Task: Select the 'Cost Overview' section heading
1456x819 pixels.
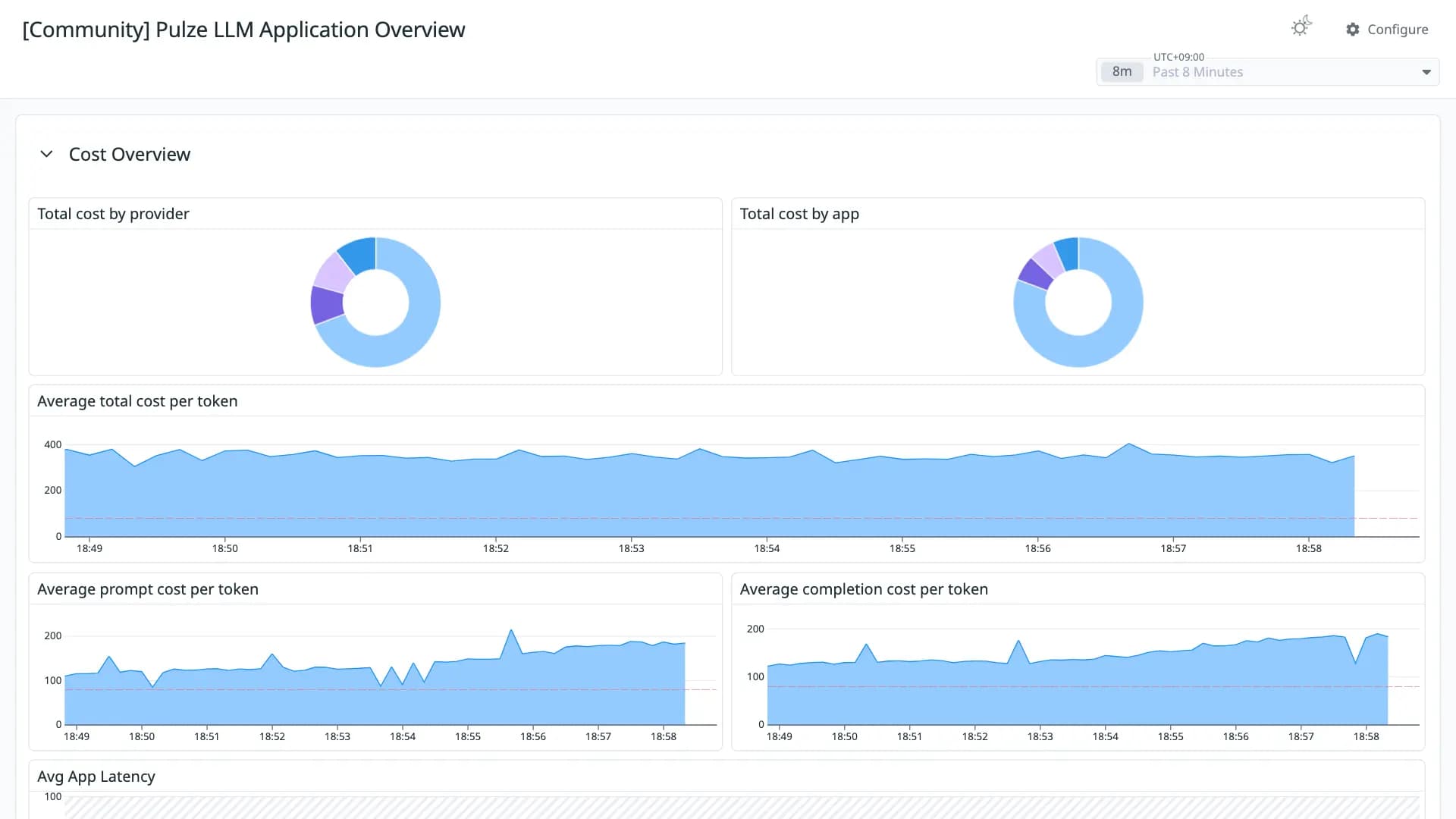Action: [130, 154]
